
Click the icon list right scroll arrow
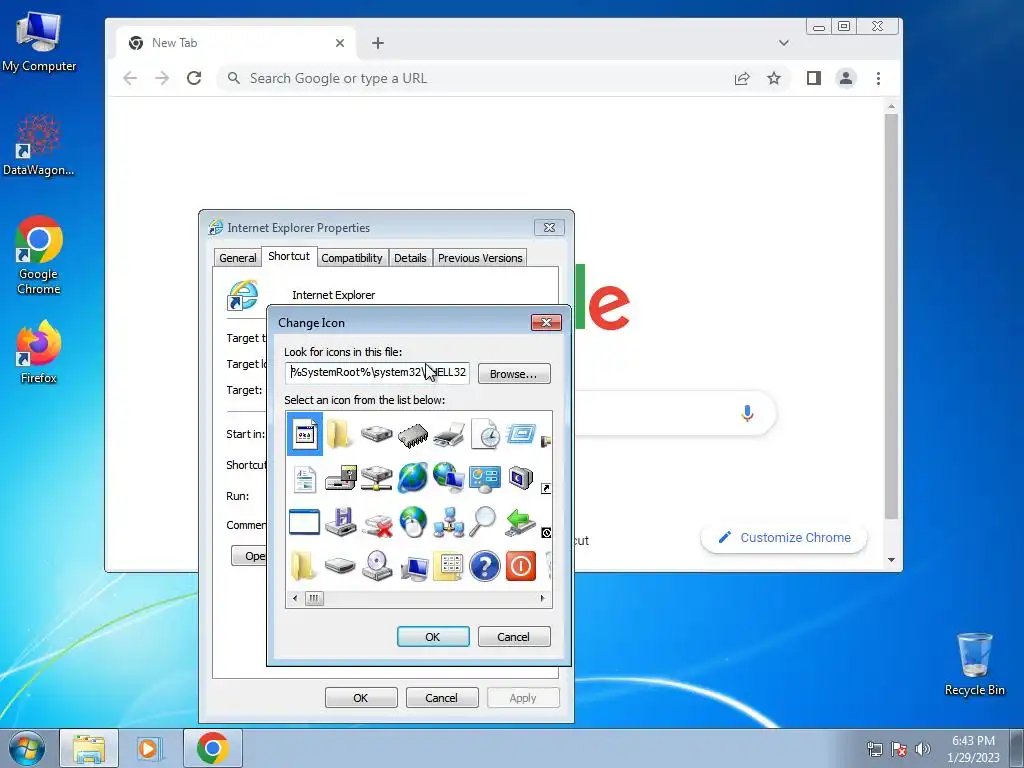[x=542, y=598]
